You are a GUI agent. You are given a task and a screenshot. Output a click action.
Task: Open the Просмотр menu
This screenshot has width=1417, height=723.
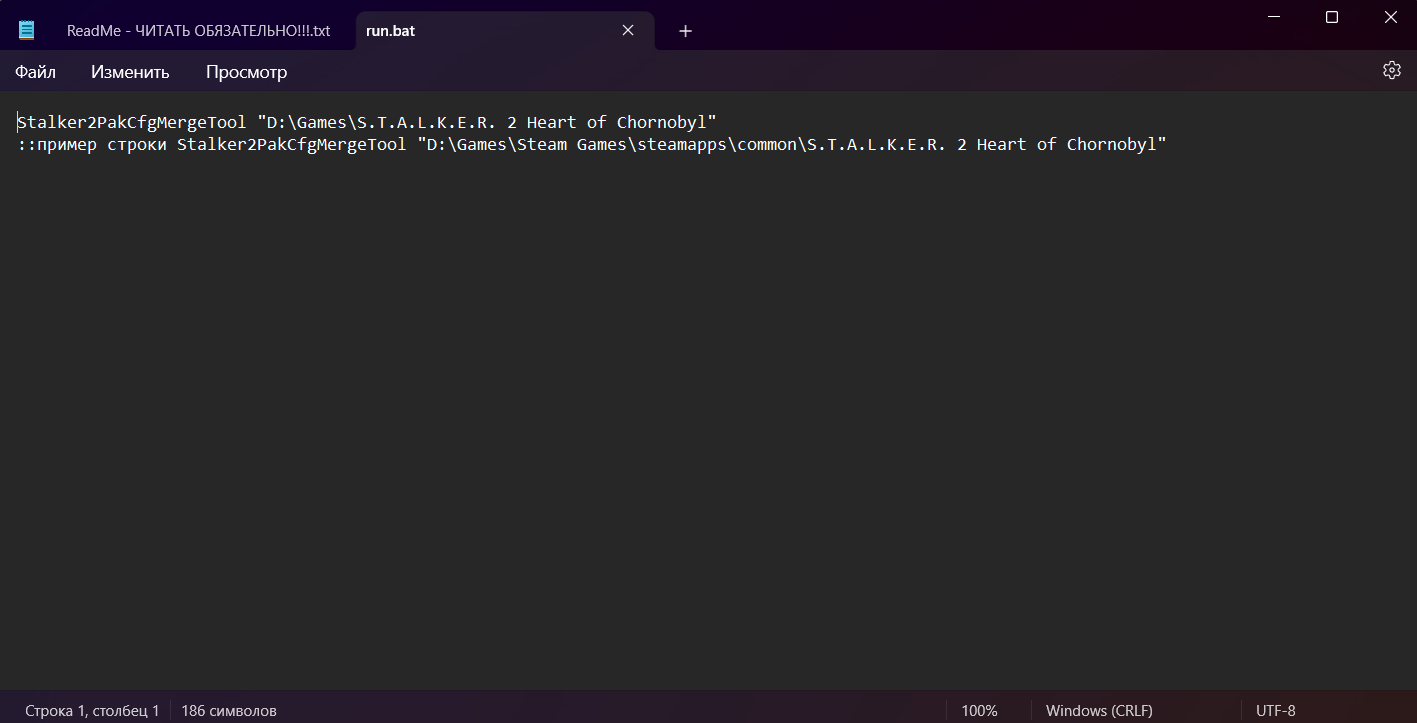click(x=246, y=72)
